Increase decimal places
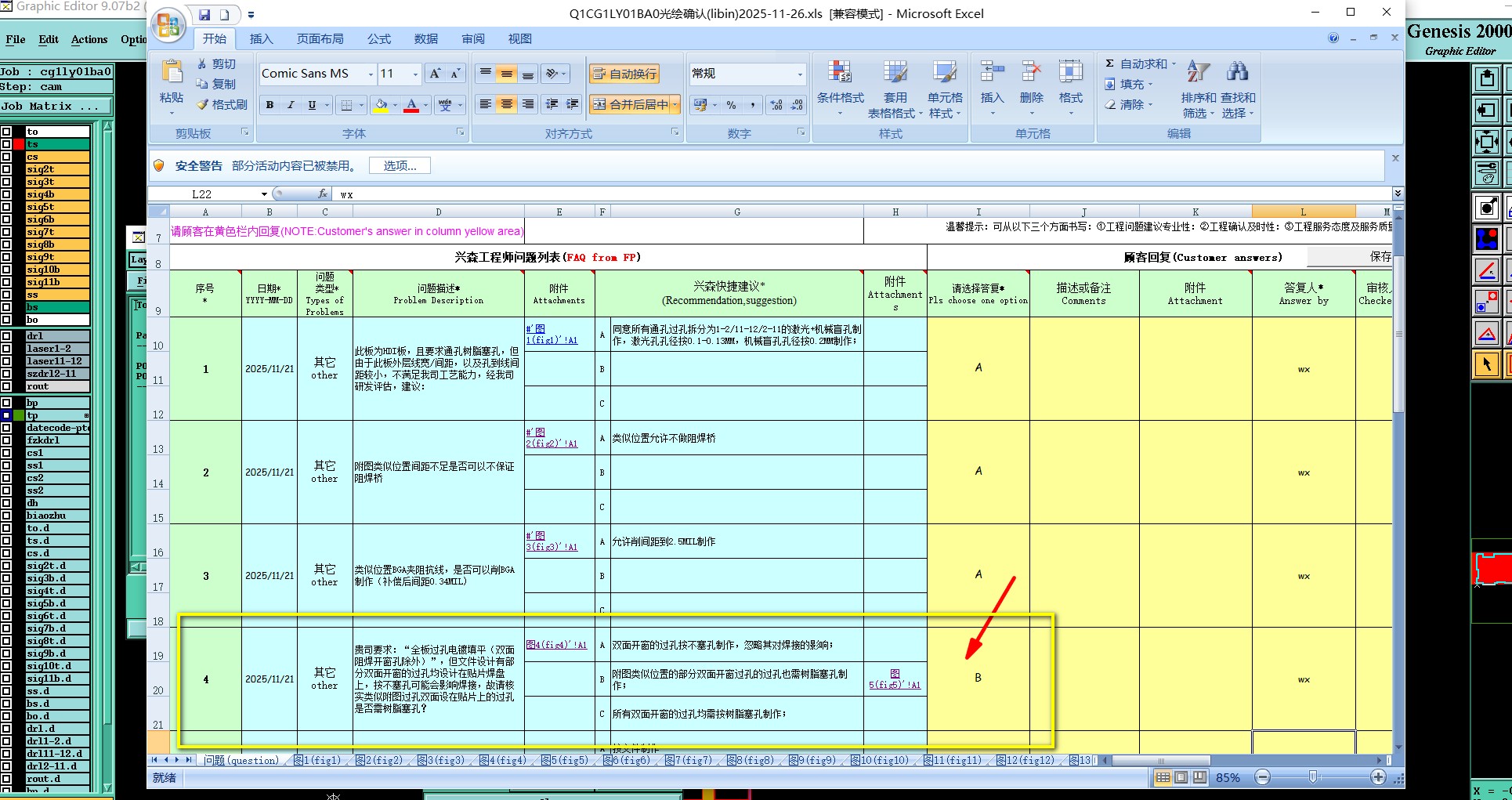Screen dimensions: 1512x800 click(776, 104)
